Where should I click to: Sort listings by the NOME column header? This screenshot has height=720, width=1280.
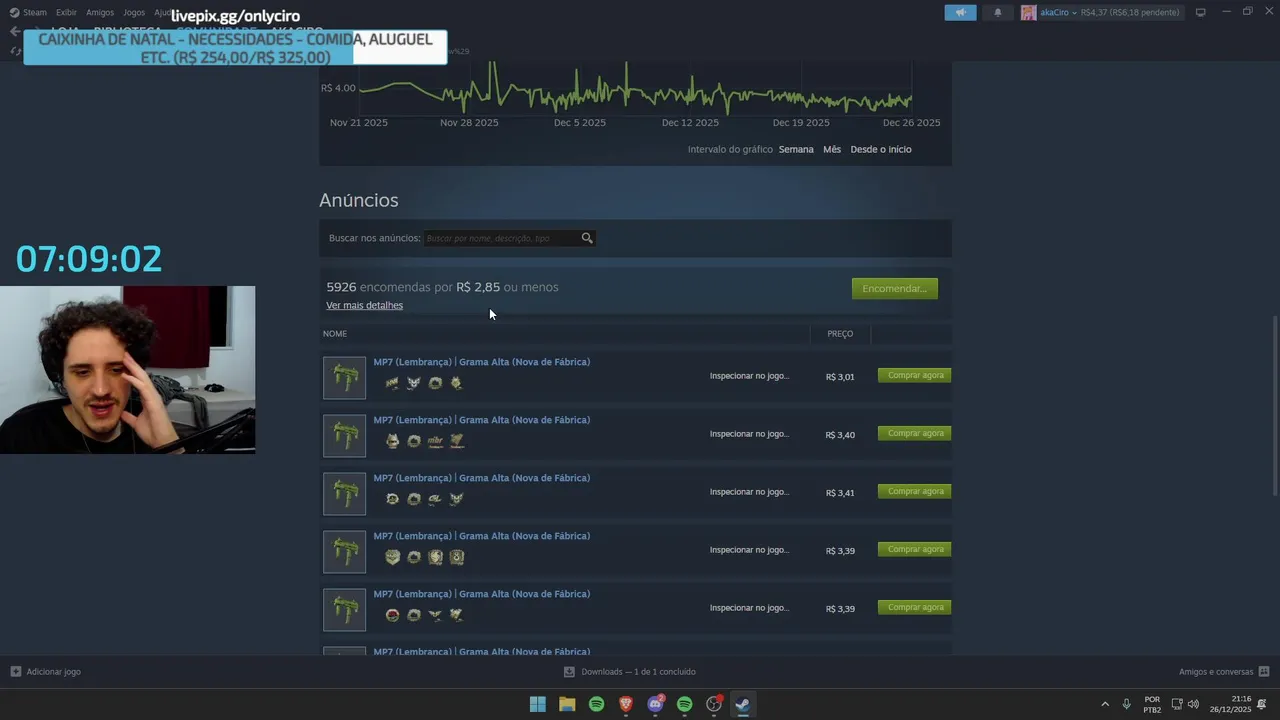335,333
